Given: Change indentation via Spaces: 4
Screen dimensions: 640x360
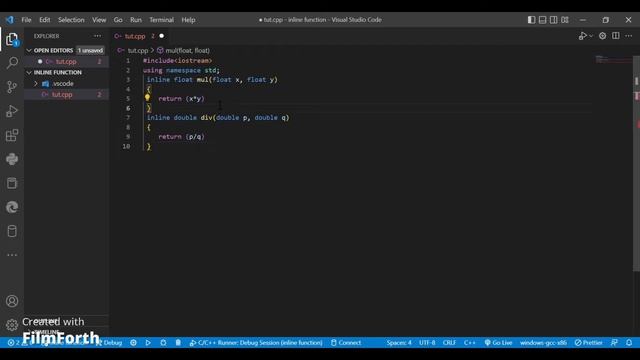Looking at the screenshot, I should [x=399, y=343].
